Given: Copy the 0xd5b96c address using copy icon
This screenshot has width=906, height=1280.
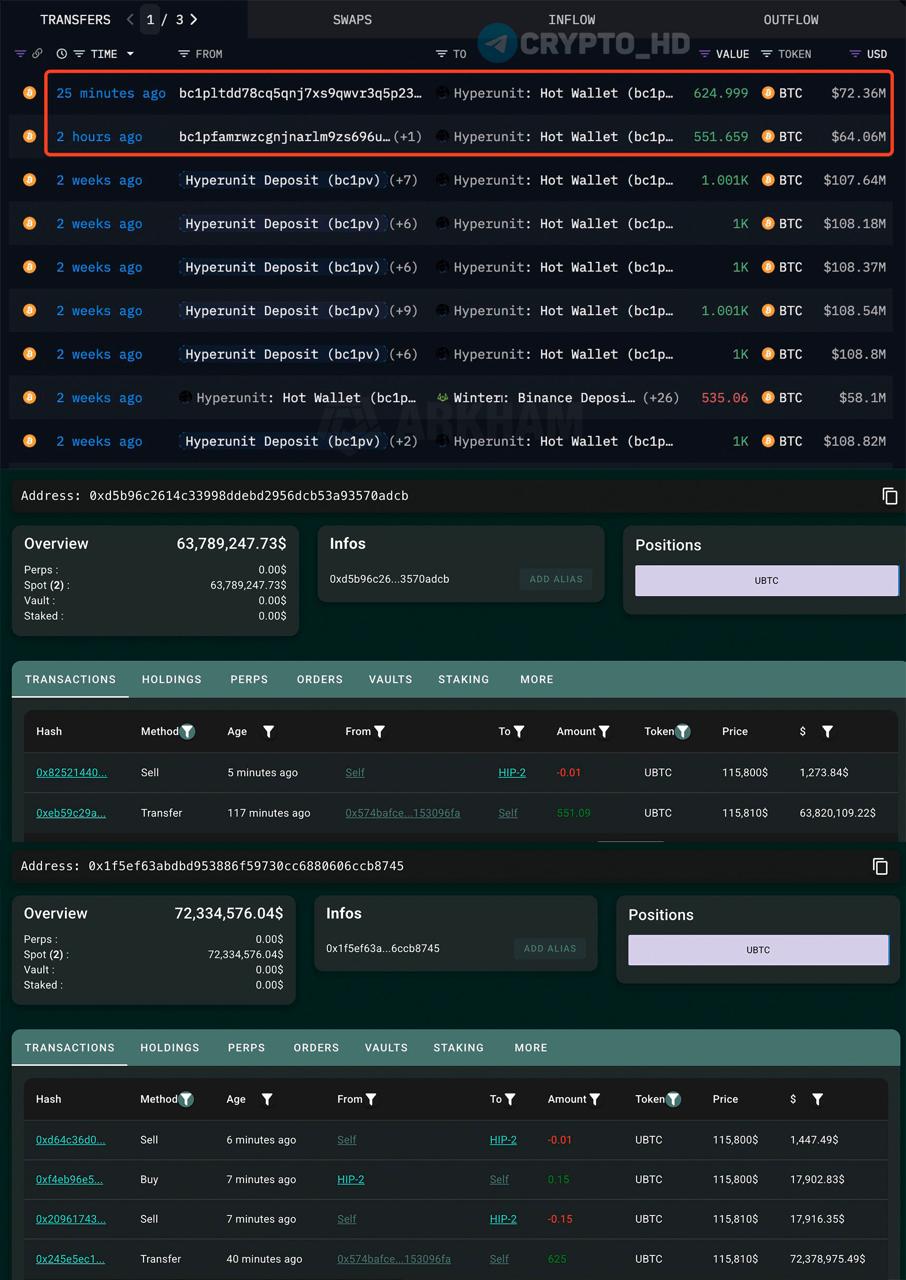Looking at the screenshot, I should click(889, 496).
